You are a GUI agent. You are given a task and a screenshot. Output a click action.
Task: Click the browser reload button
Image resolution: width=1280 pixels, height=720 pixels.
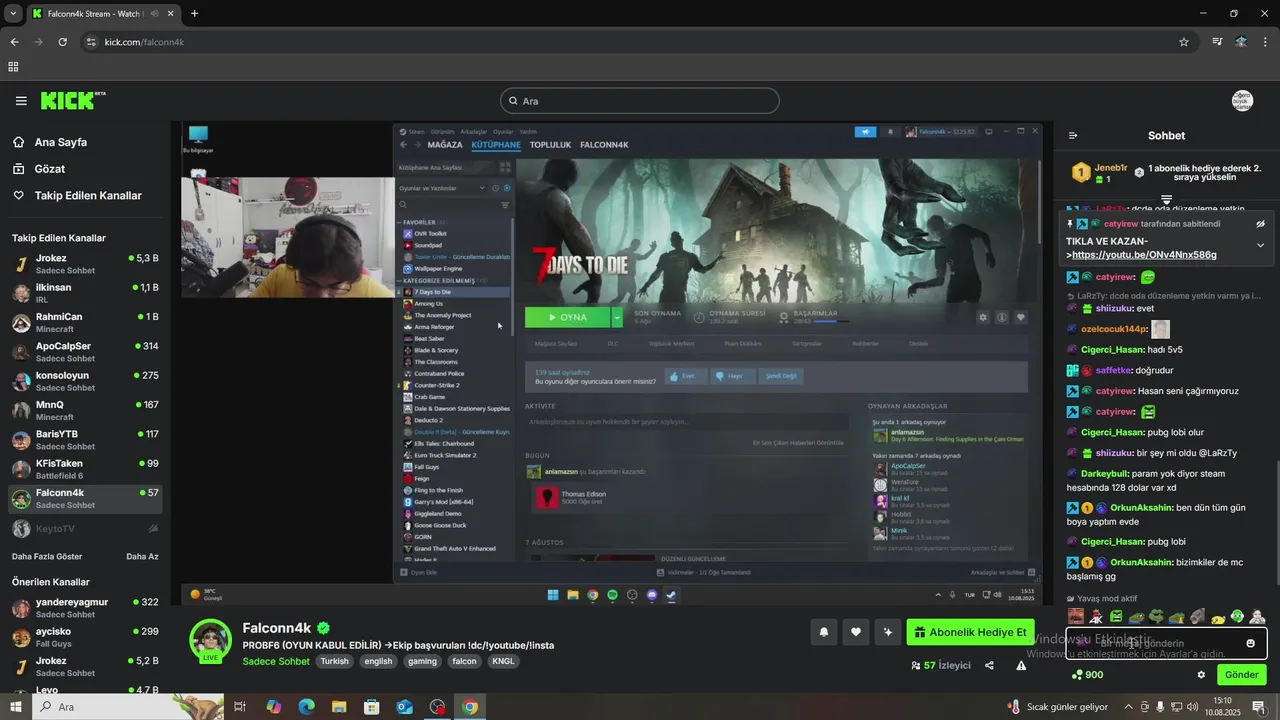point(62,42)
